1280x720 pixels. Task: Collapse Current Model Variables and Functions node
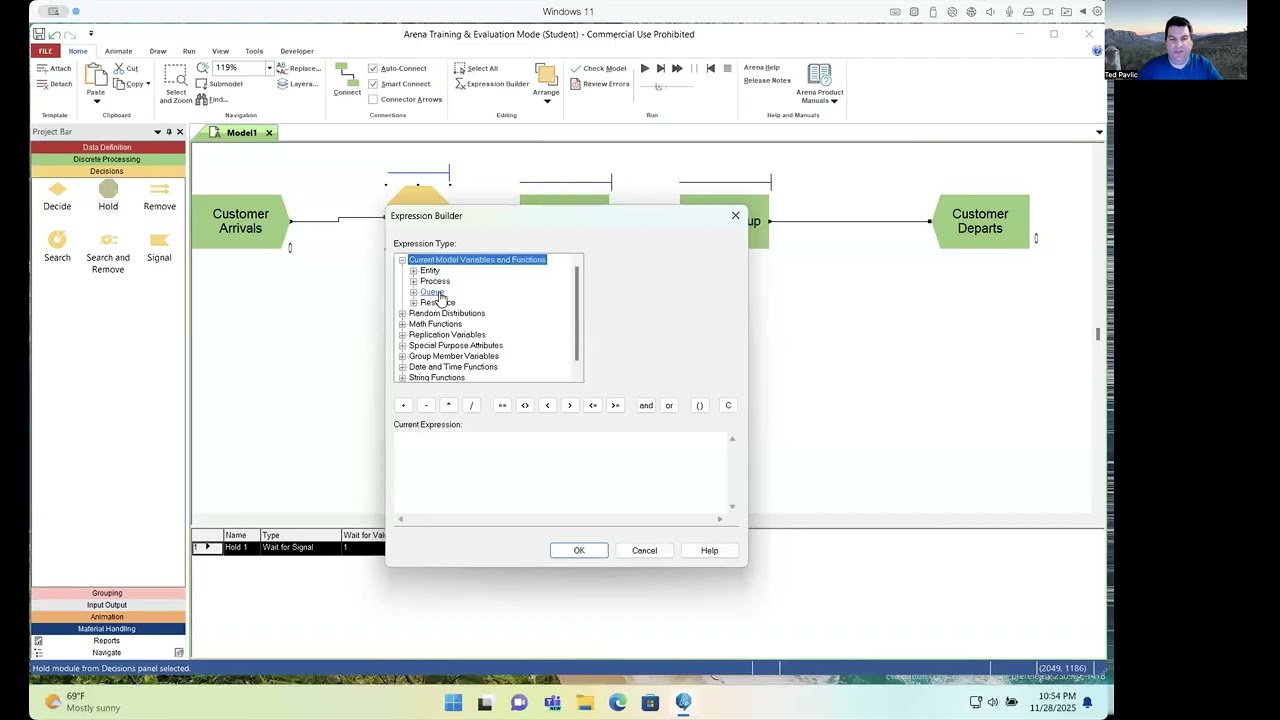tap(402, 260)
